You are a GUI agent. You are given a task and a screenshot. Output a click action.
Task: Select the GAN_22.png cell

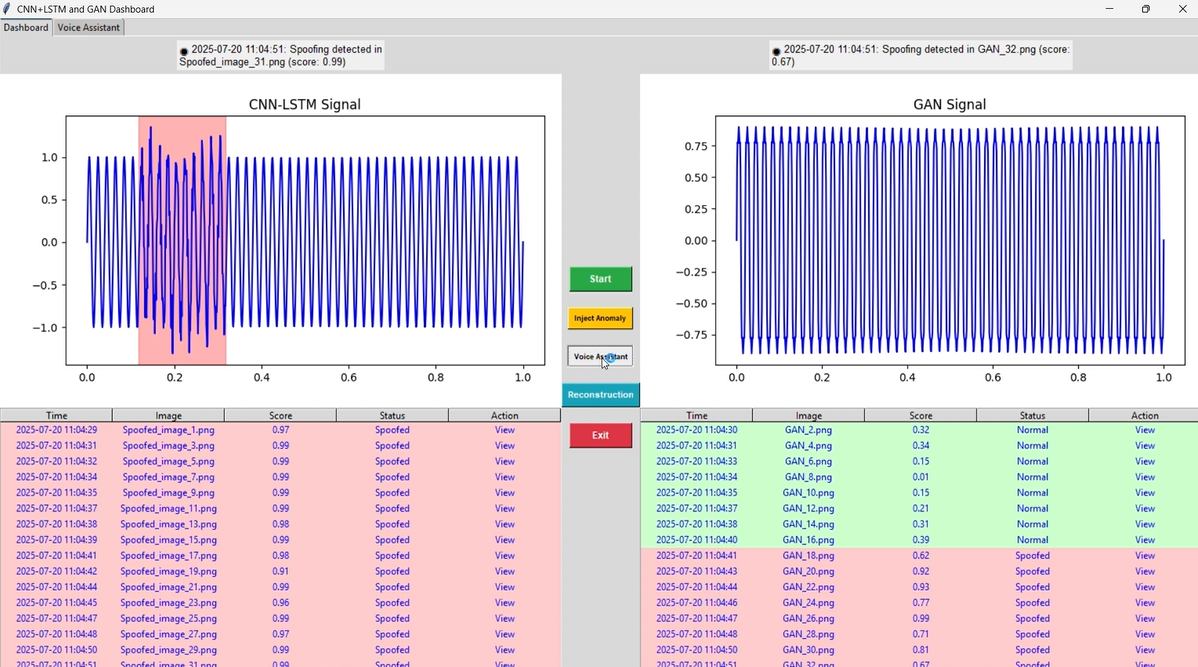click(808, 588)
